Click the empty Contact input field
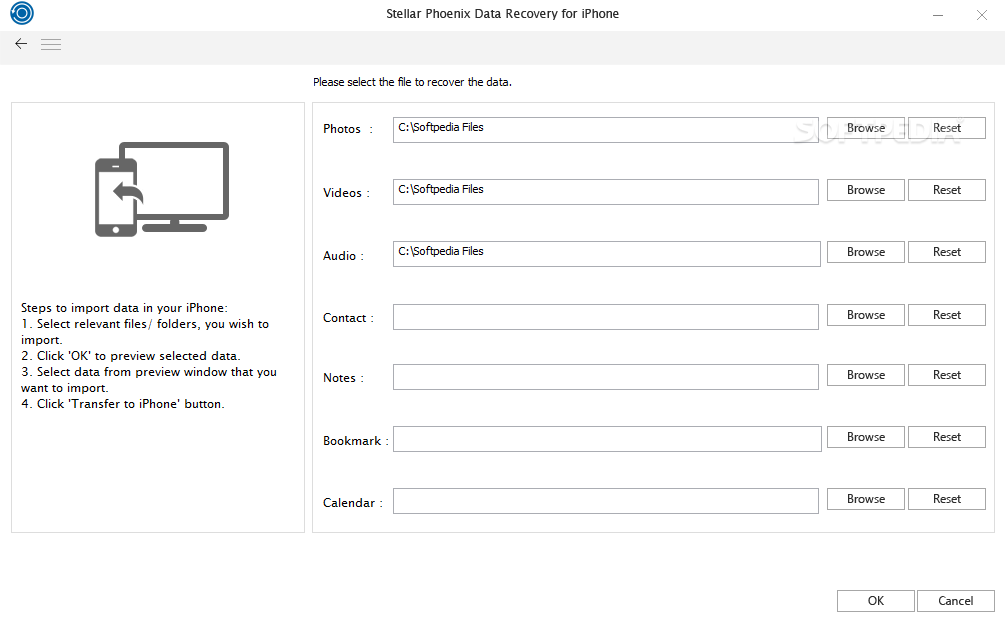 (606, 317)
